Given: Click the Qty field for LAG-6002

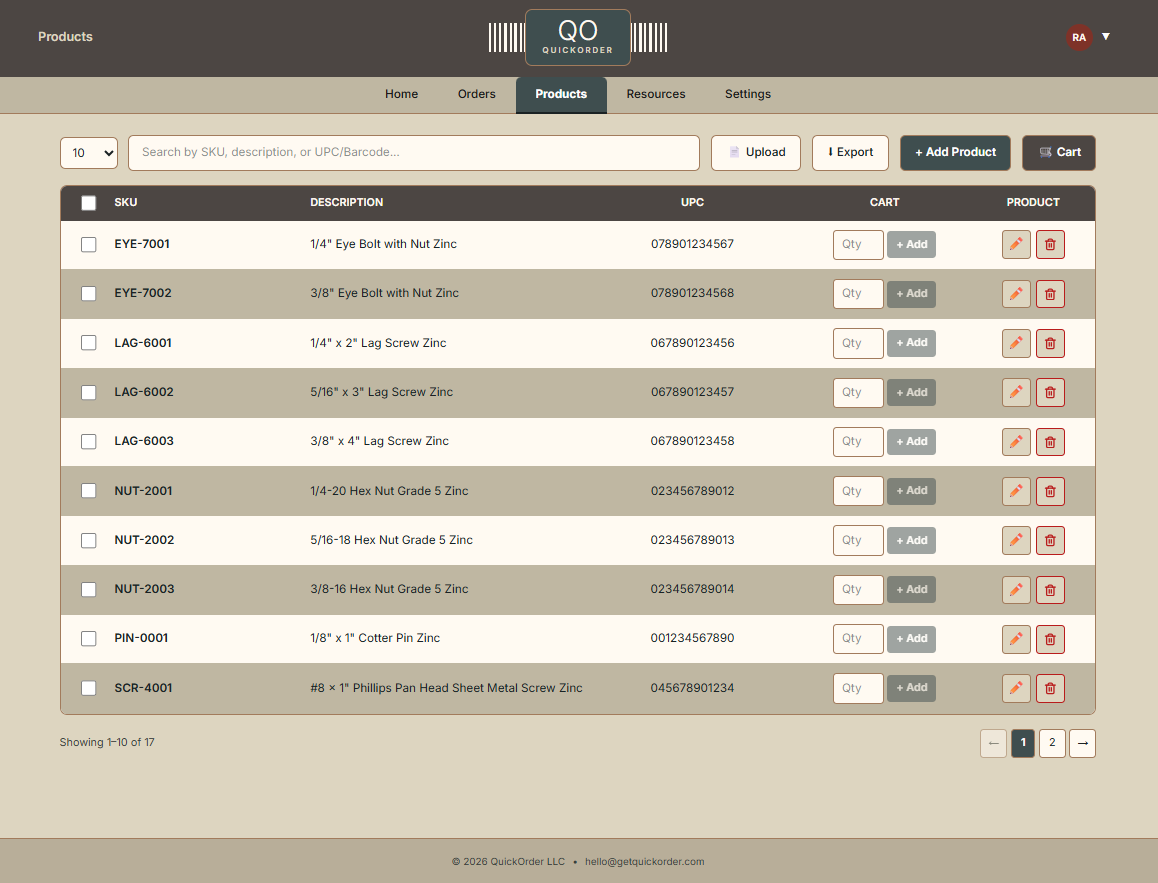Looking at the screenshot, I should [858, 393].
